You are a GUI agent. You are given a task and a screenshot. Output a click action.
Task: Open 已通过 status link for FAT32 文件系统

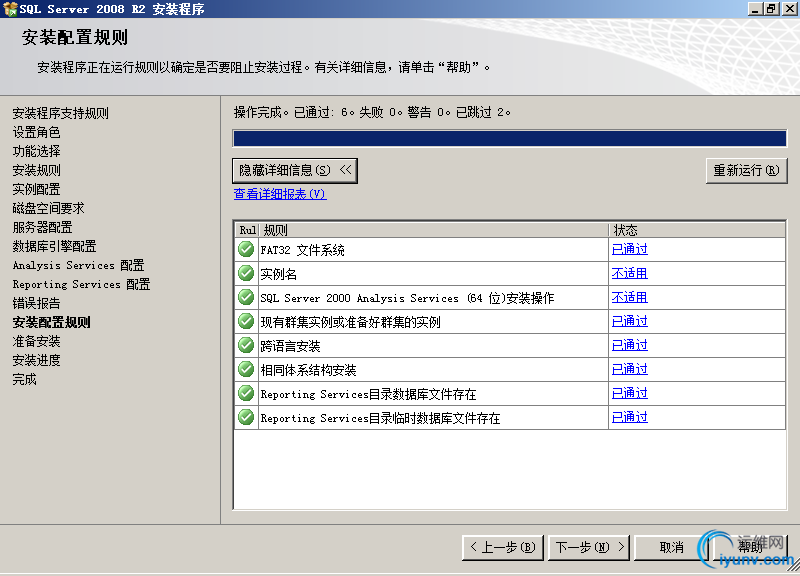(630, 249)
